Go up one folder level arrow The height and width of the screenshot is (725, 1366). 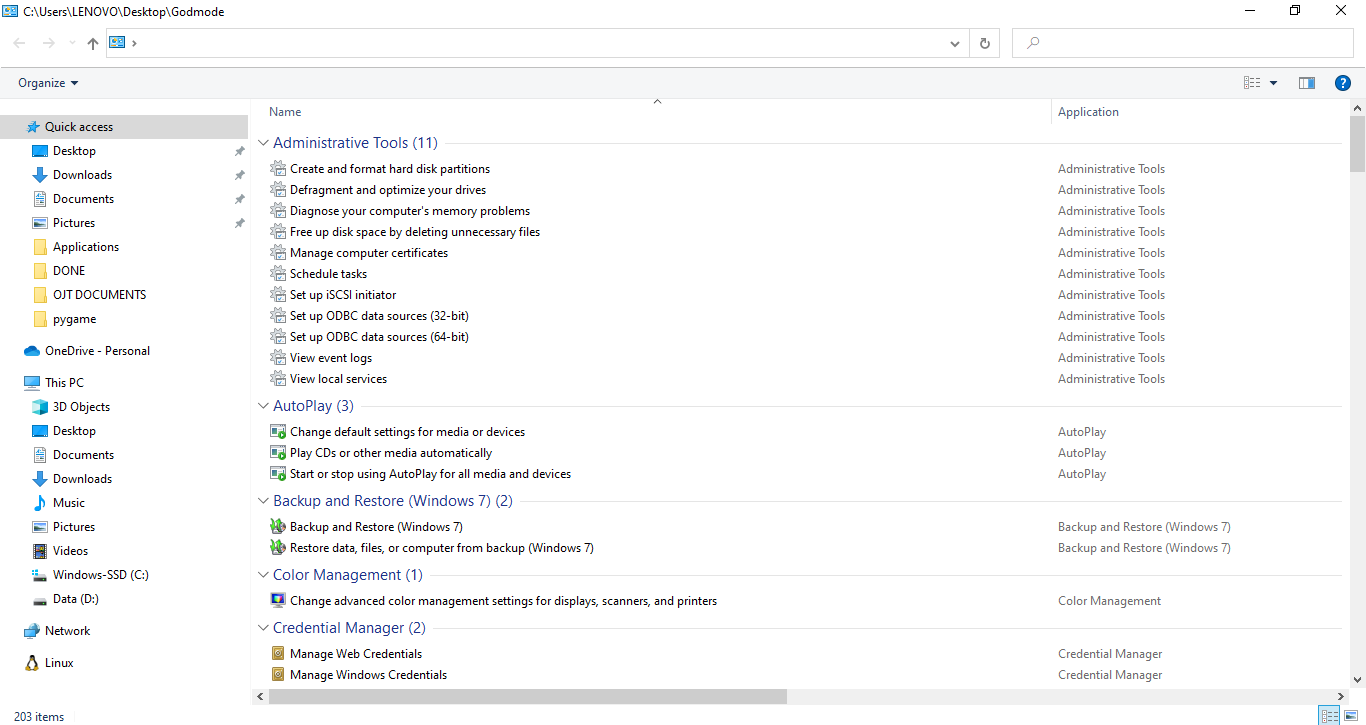click(93, 43)
